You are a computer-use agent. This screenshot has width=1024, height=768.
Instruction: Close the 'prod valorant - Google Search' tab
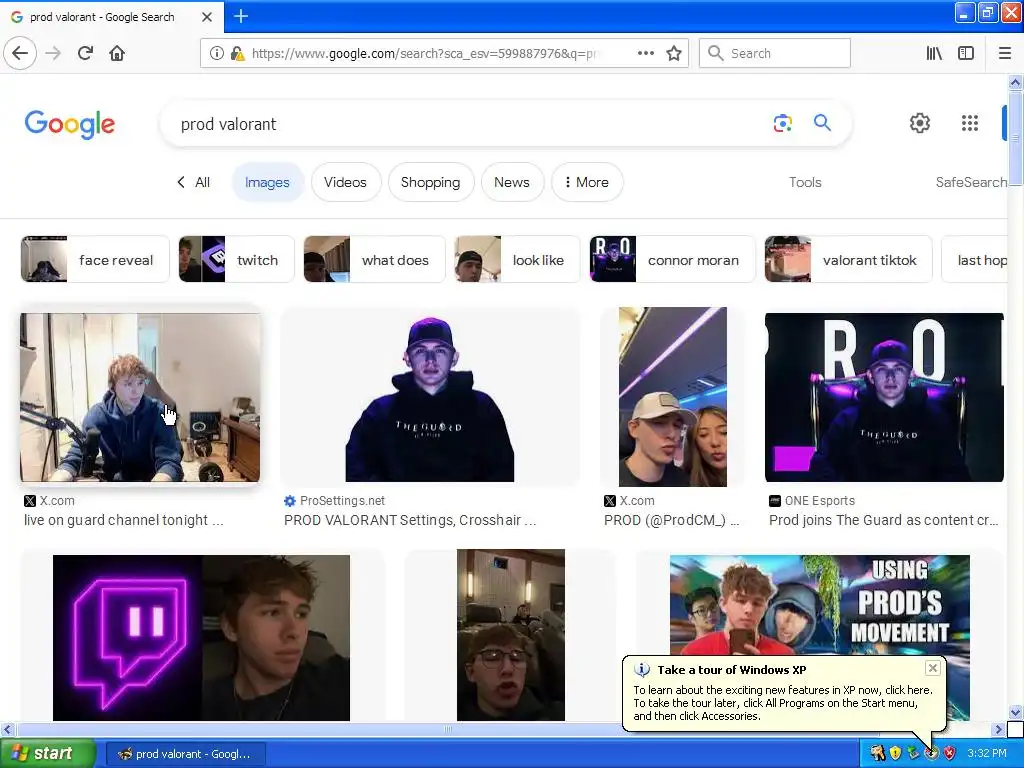point(206,17)
